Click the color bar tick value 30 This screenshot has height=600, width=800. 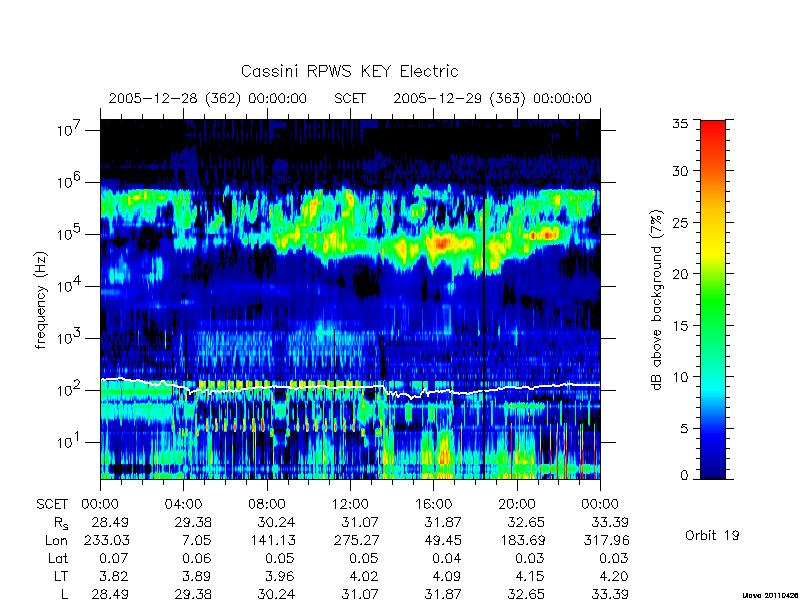680,170
